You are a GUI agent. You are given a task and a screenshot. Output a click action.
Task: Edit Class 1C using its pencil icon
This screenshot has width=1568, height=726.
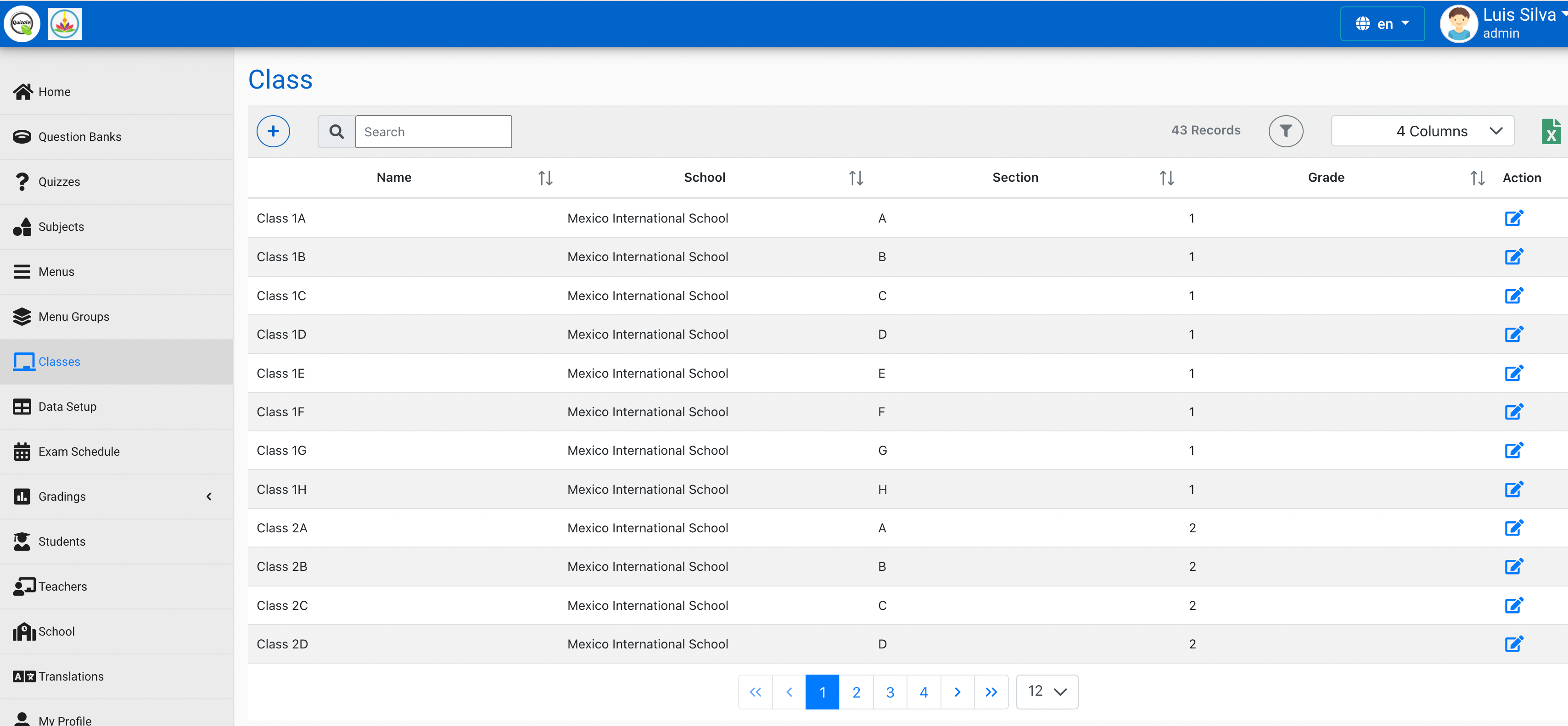[1513, 296]
